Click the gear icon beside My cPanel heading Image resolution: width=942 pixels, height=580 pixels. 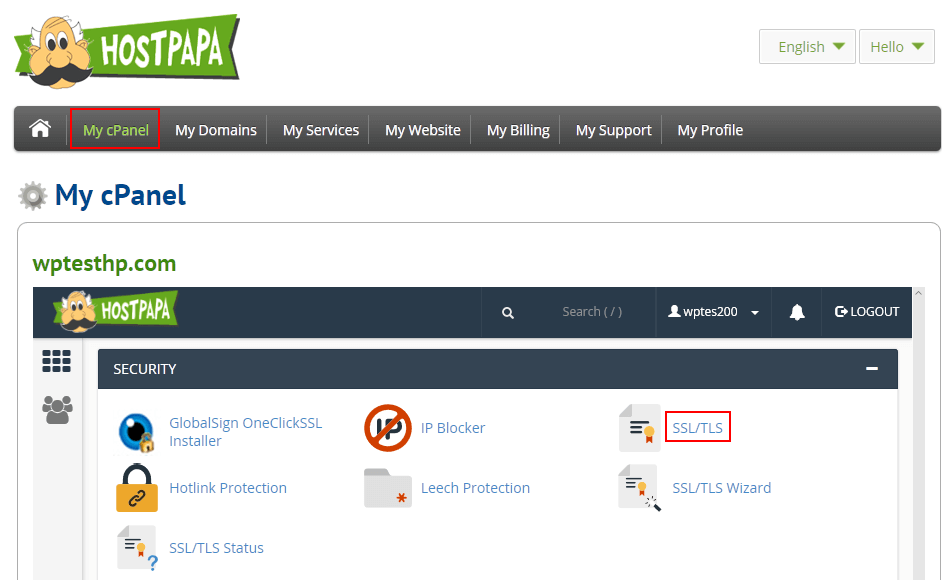(x=32, y=196)
